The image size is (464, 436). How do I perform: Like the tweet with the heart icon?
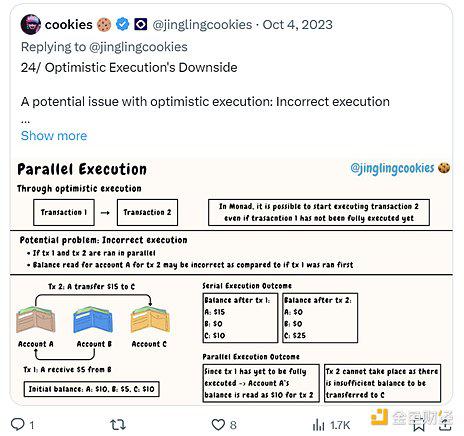click(218, 425)
